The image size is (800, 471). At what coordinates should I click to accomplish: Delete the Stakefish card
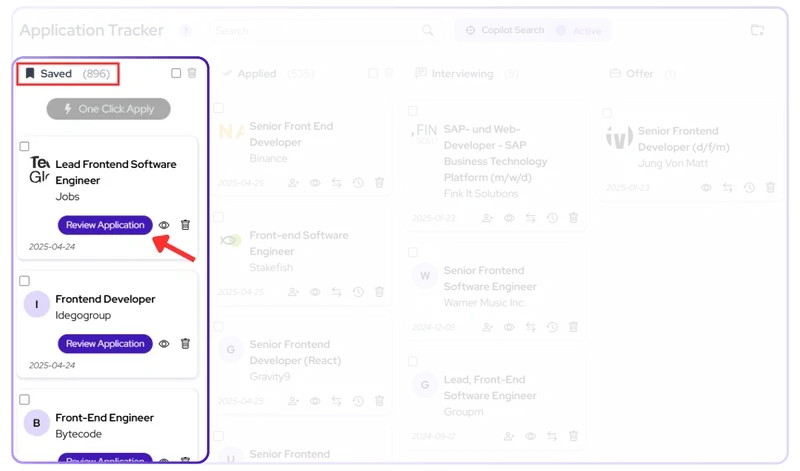pyautogui.click(x=380, y=292)
